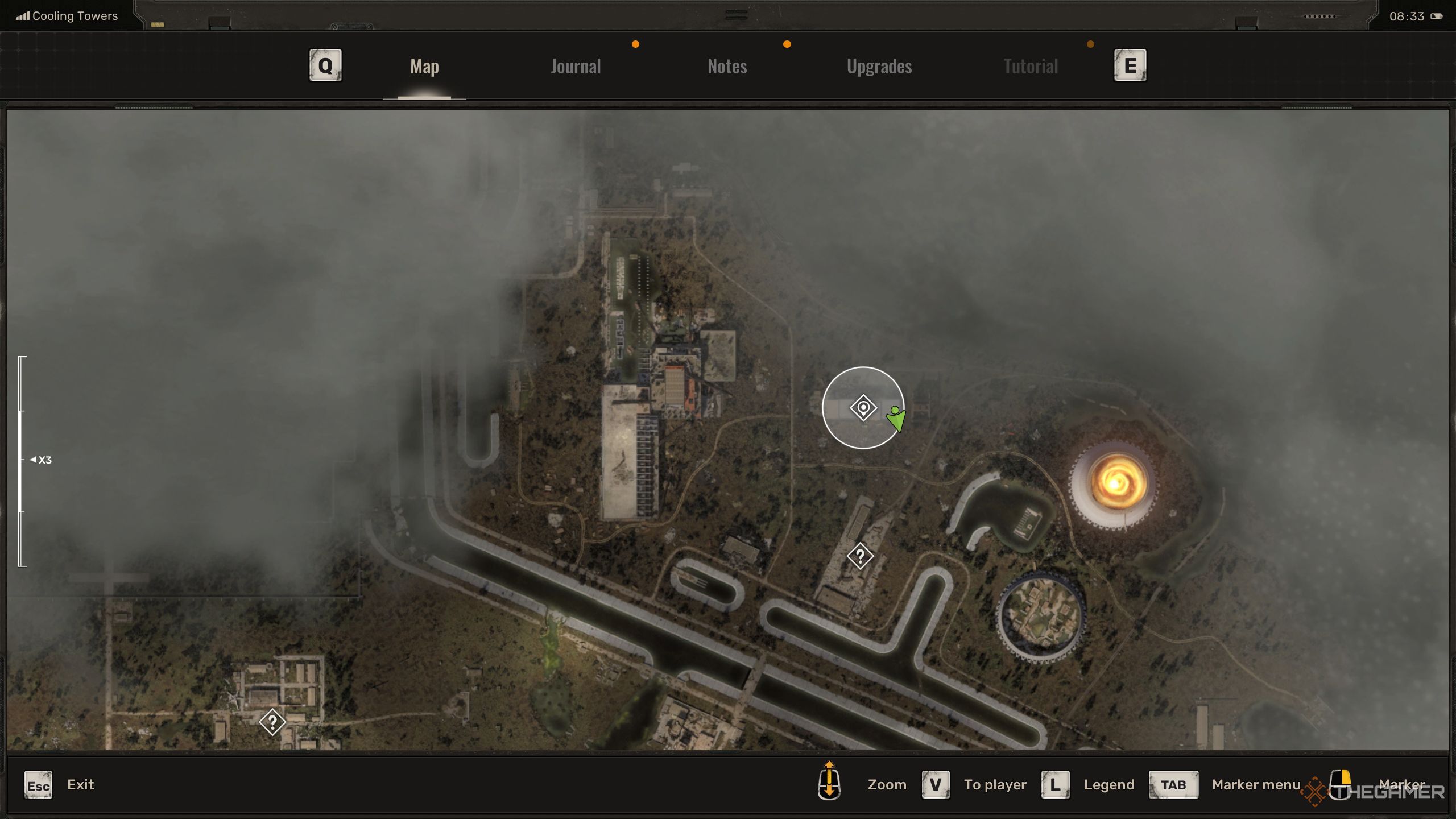The width and height of the screenshot is (1456, 819).
Task: Click the Q quick access button
Action: [x=326, y=65]
